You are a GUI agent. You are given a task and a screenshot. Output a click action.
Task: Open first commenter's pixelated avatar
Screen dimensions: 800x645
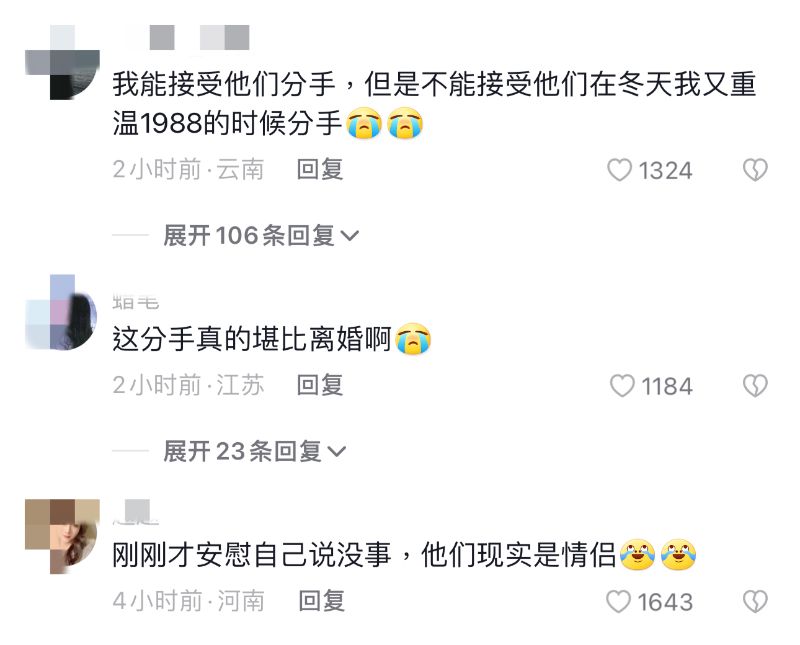tap(62, 62)
